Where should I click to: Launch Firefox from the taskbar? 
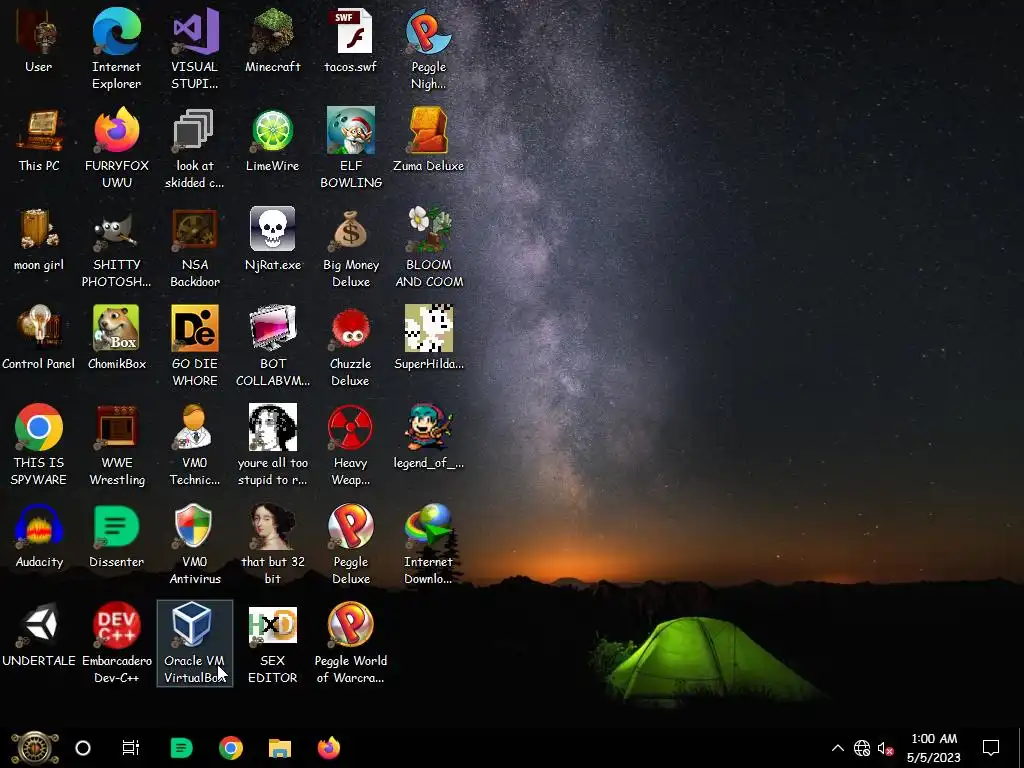click(328, 748)
